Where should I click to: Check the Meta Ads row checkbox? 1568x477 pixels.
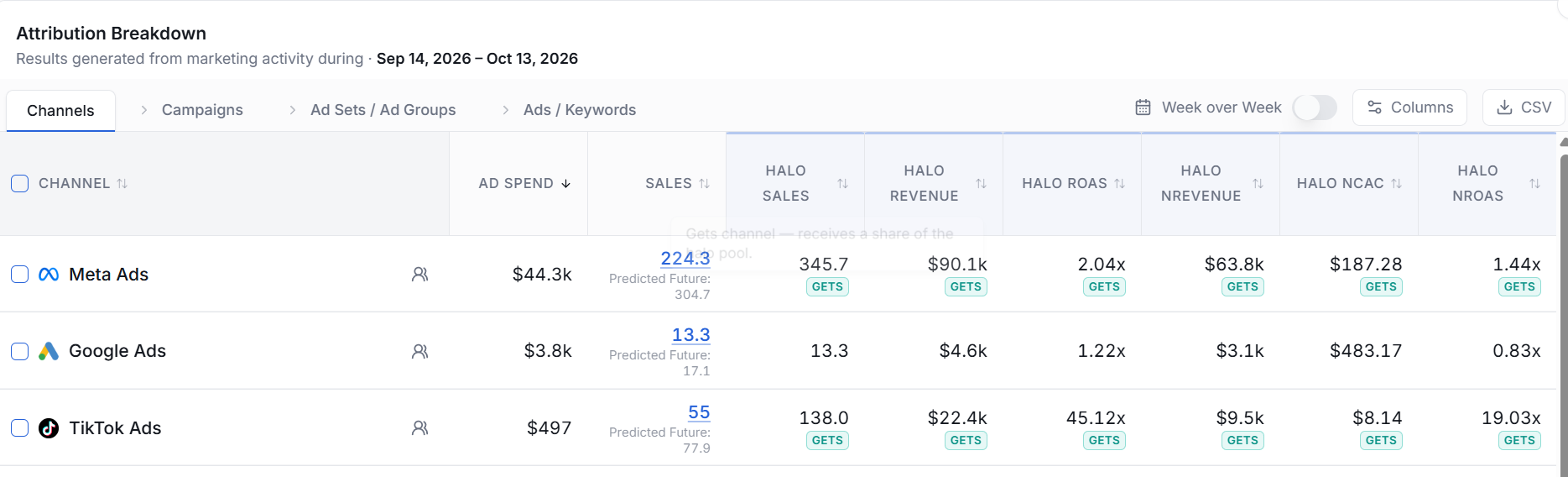pyautogui.click(x=20, y=275)
